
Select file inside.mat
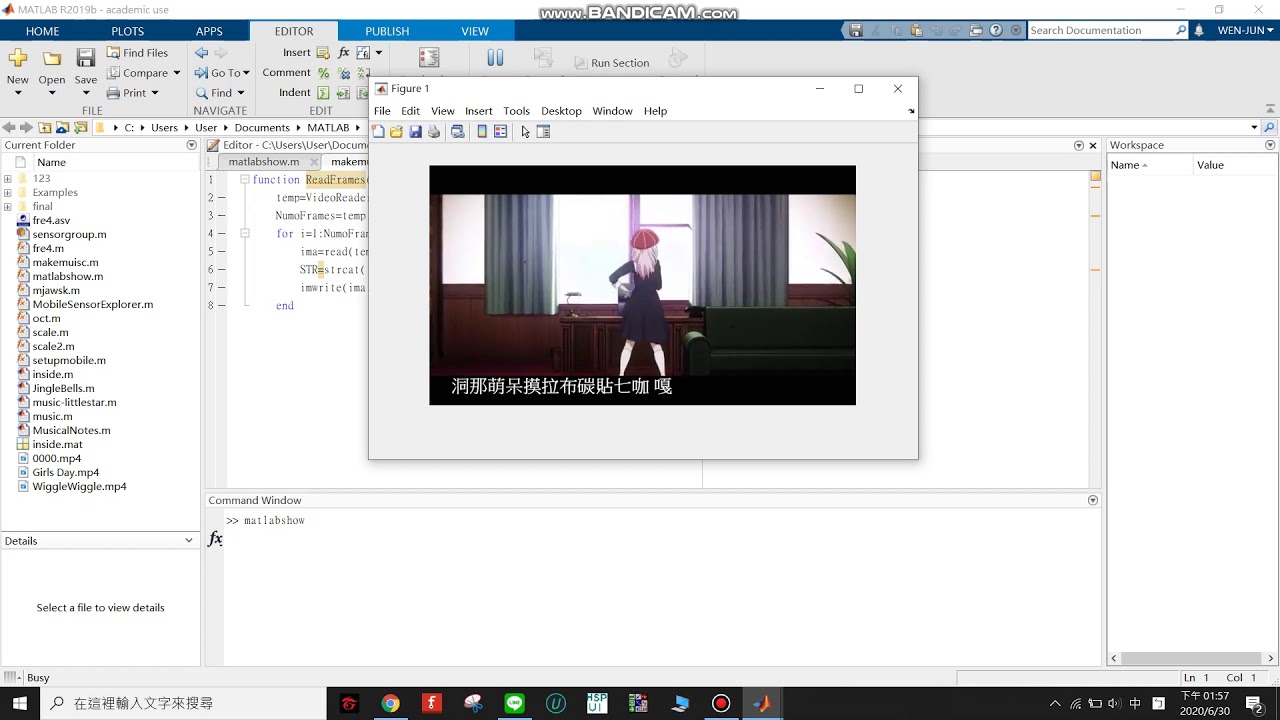coord(57,445)
